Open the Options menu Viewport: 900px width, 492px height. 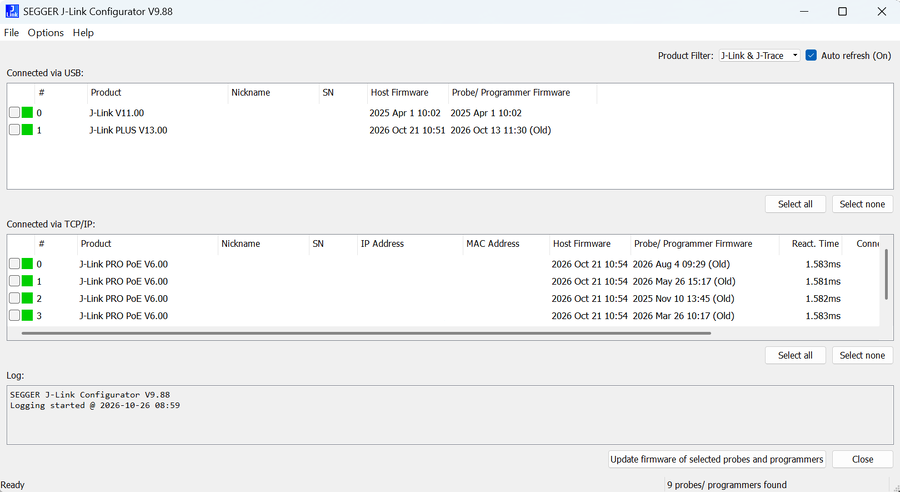(x=46, y=33)
